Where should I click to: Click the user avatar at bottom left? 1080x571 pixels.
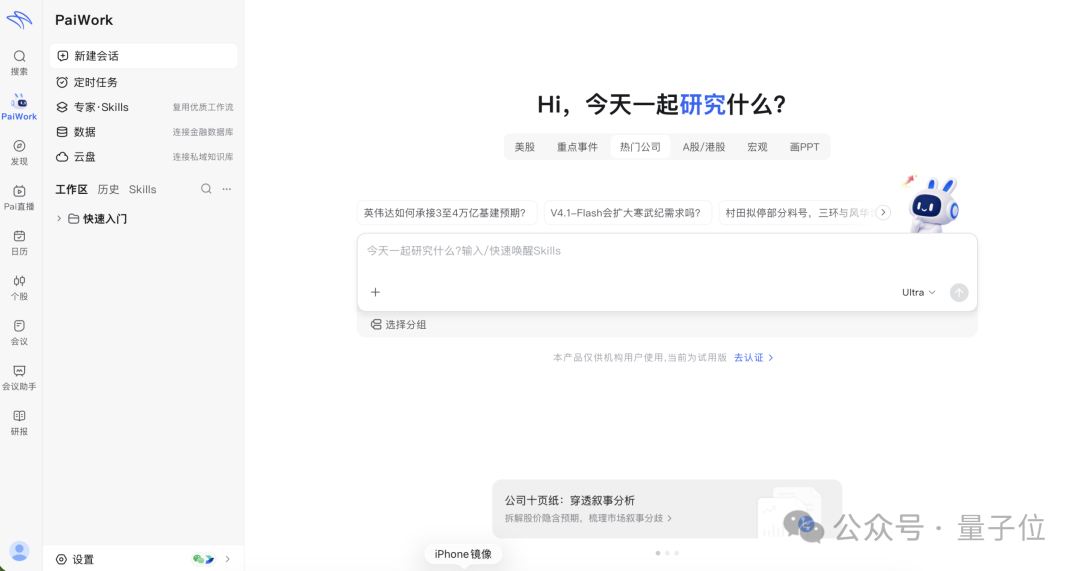(19, 551)
